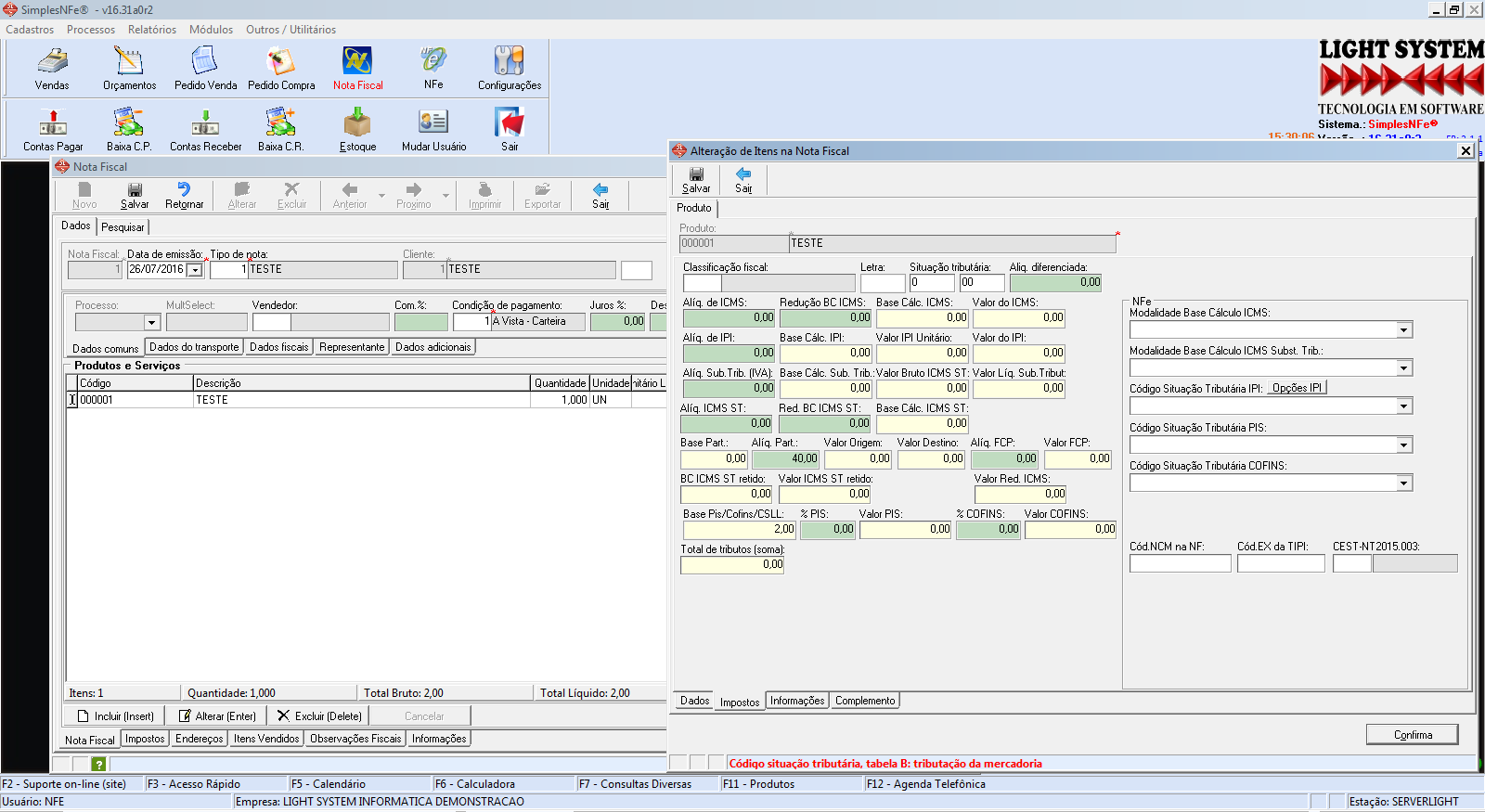Click green help icon at bottom left

click(x=98, y=764)
